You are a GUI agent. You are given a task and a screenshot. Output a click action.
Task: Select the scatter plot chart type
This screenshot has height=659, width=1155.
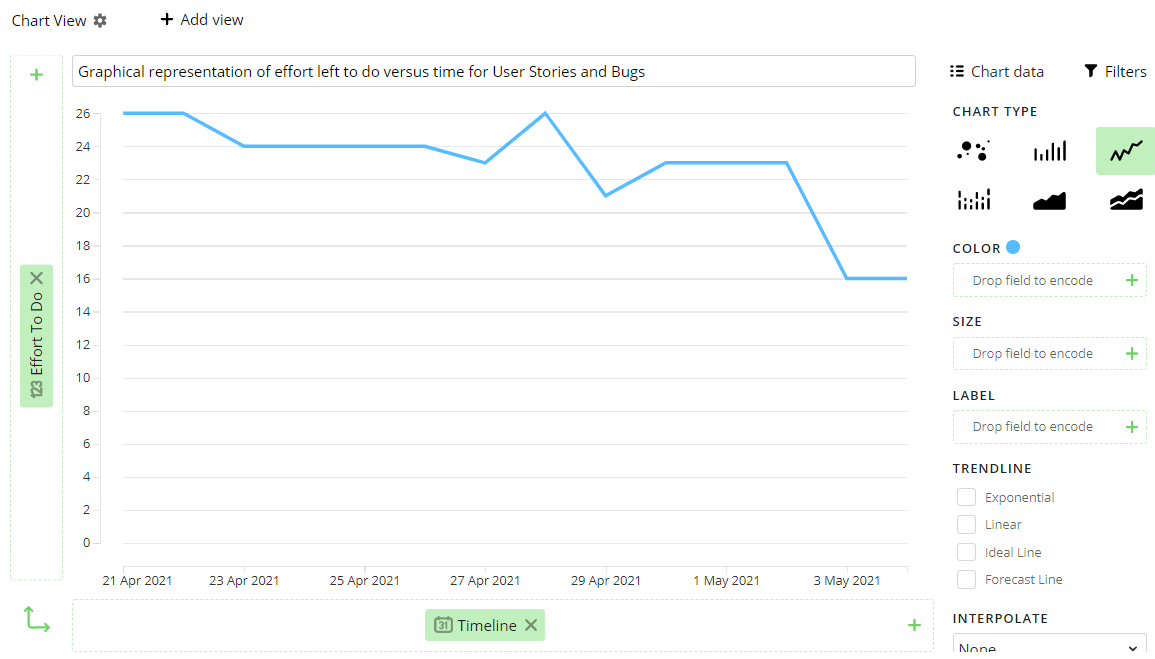973,150
